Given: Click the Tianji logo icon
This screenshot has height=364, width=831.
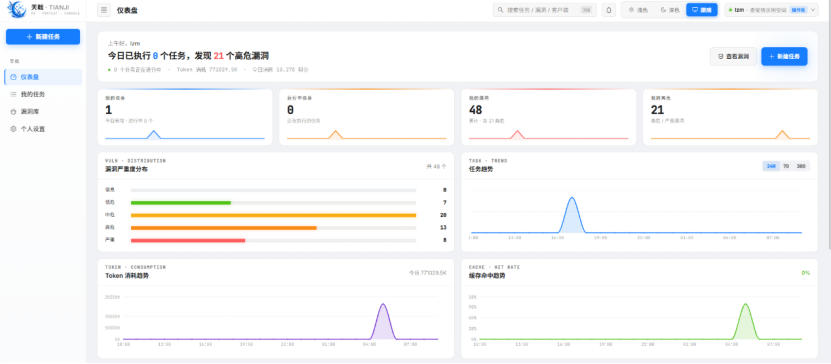Looking at the screenshot, I should 16,9.
